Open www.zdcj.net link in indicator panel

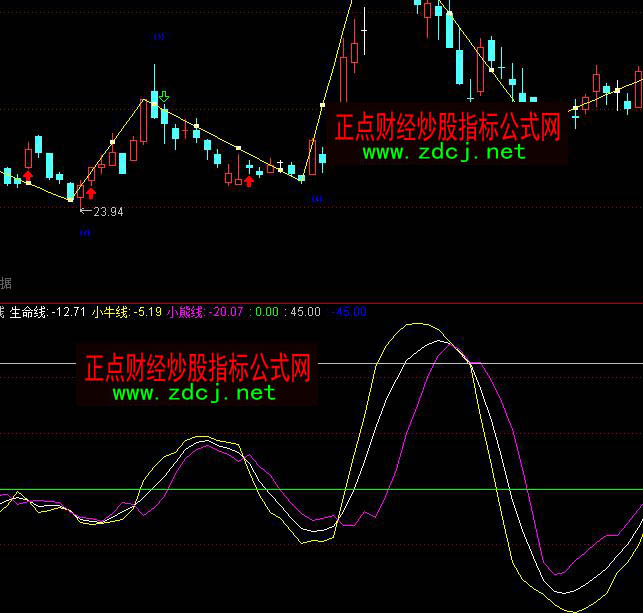coord(194,393)
